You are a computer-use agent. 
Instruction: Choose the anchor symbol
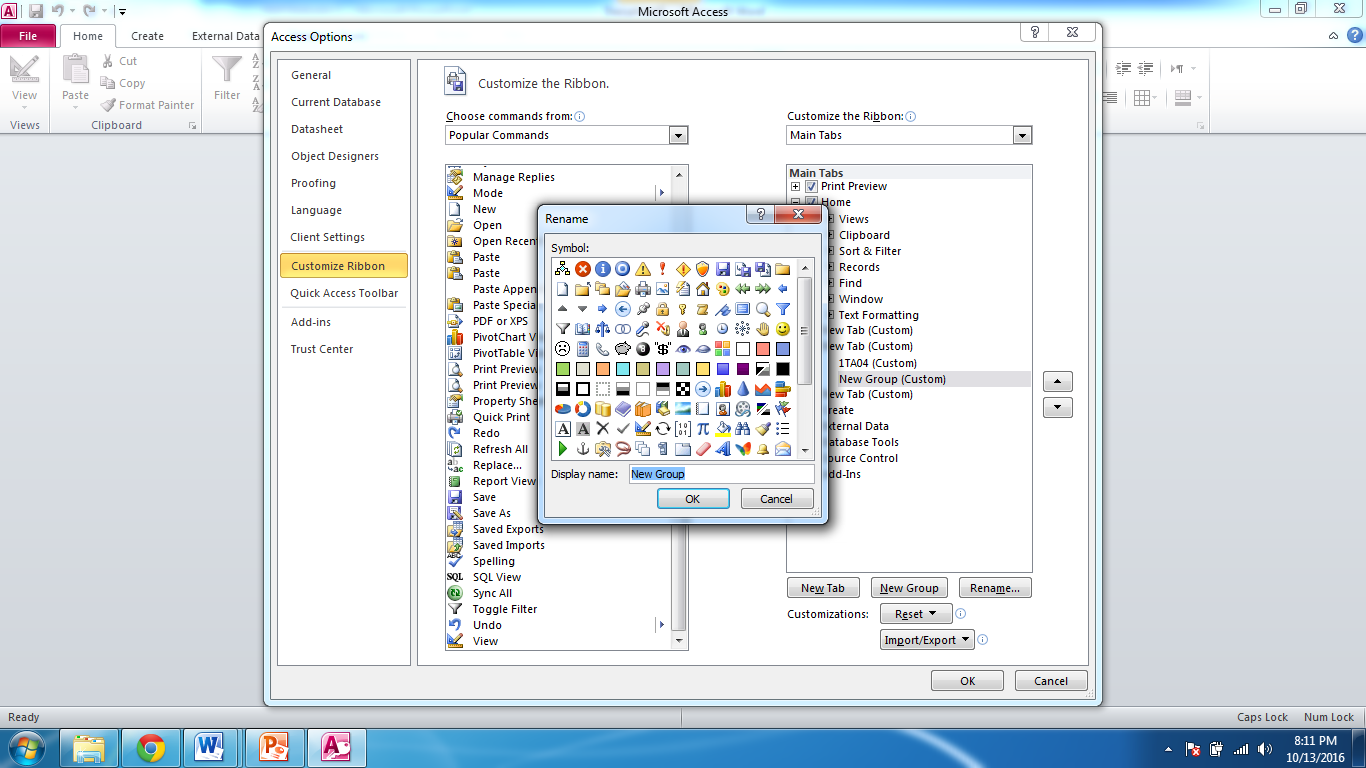coord(582,449)
